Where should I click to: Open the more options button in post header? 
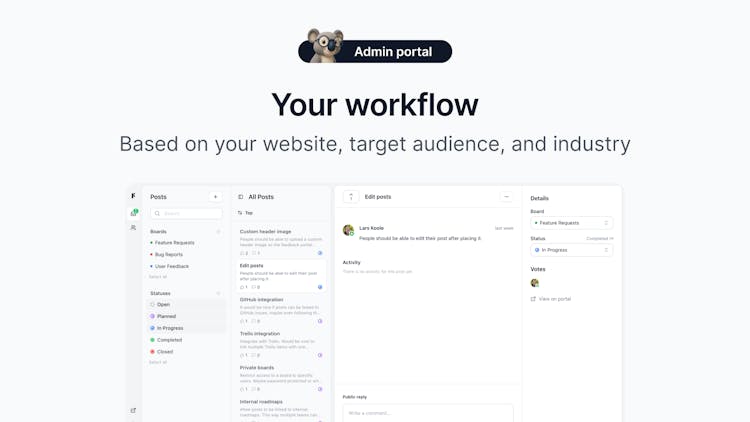(x=507, y=197)
